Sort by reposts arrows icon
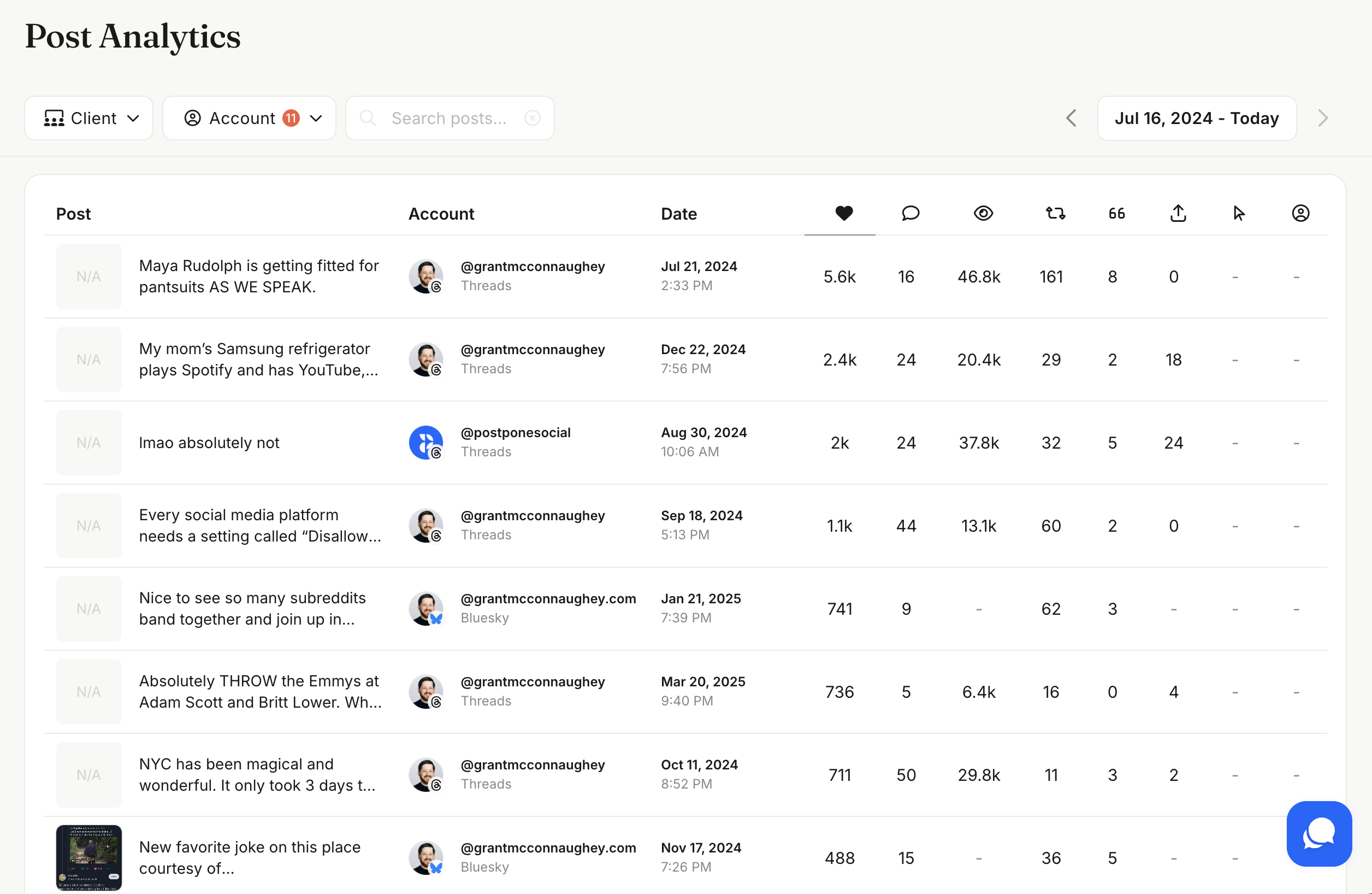 [x=1056, y=214]
